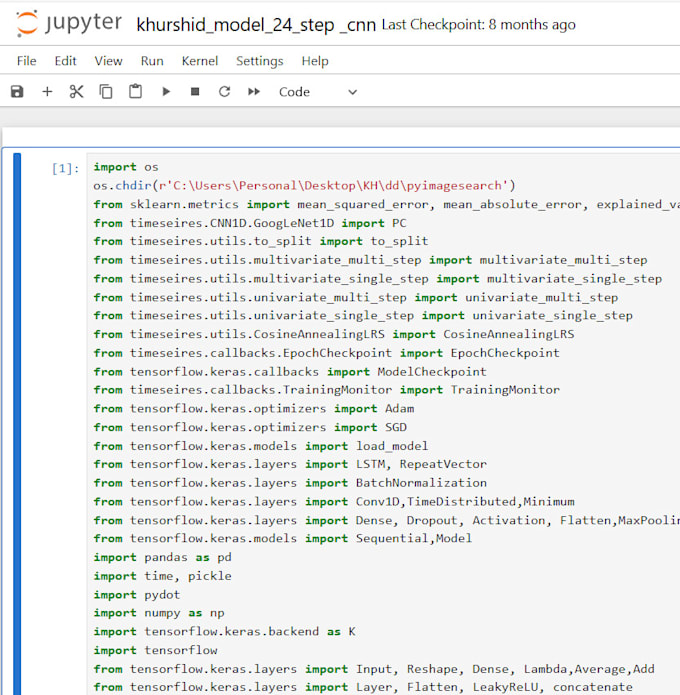
Task: Open the cell type Code dropdown
Action: (x=317, y=92)
